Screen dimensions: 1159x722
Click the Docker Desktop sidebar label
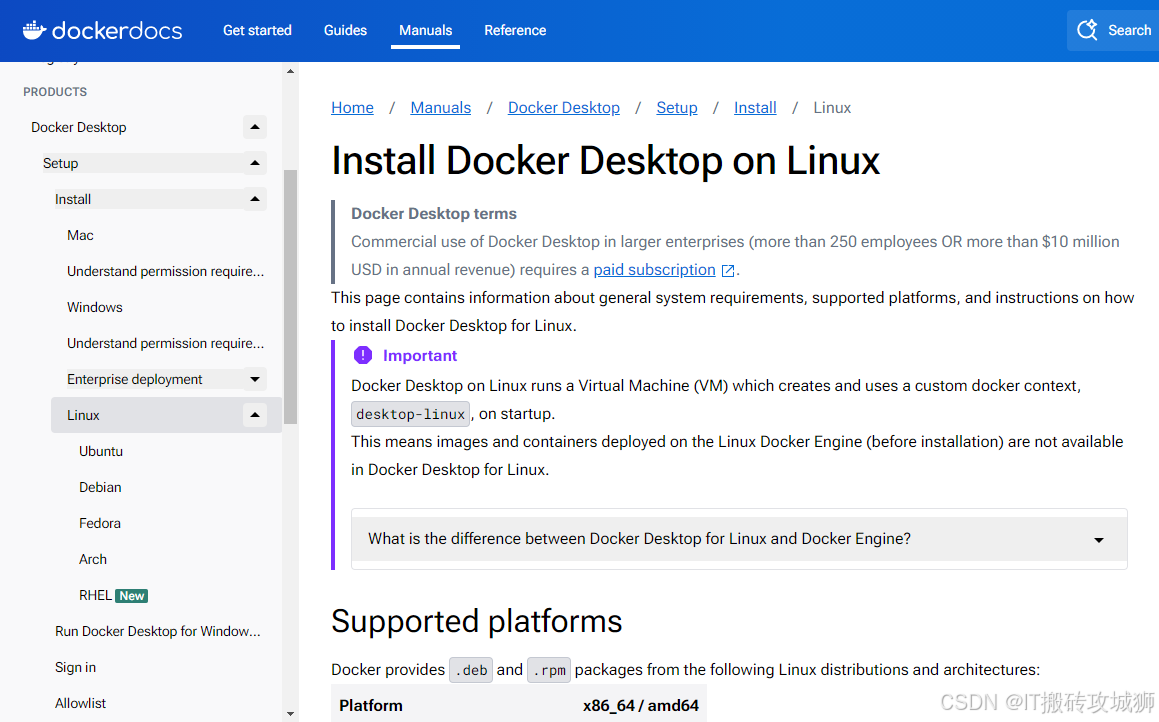(78, 127)
